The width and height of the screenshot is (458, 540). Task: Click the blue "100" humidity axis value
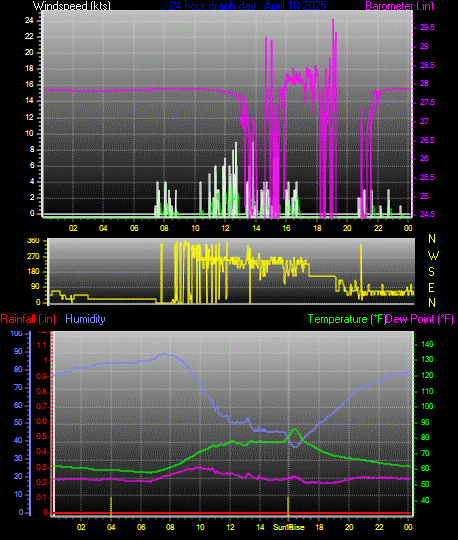point(16,333)
